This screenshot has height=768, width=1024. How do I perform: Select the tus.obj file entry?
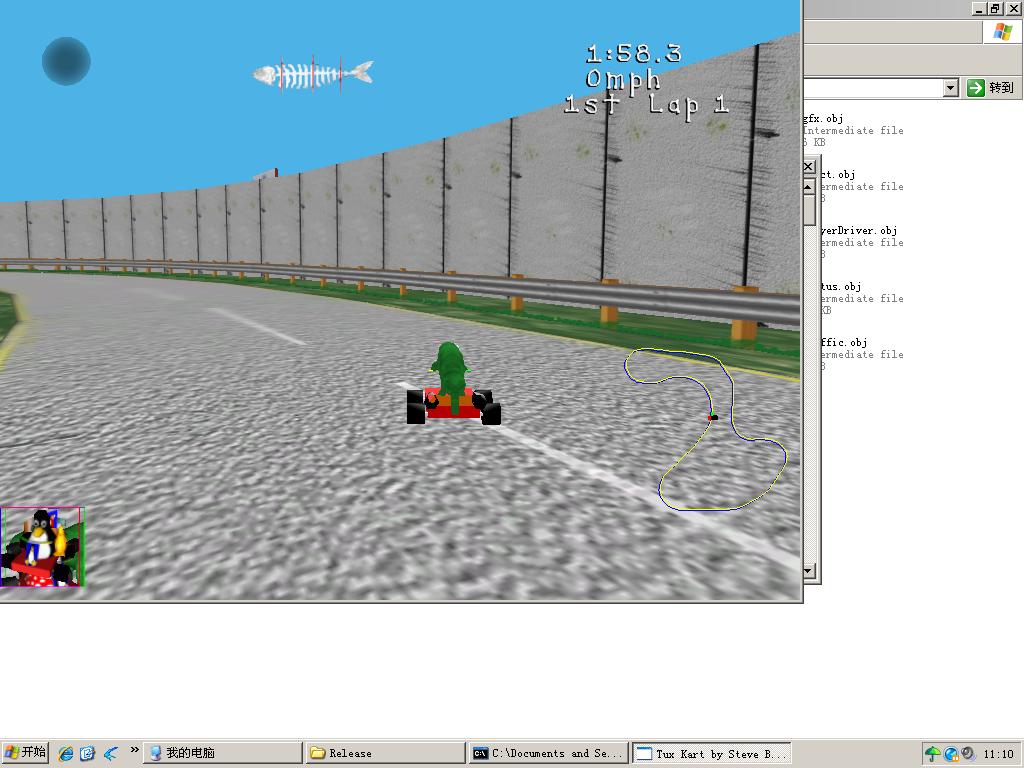862,298
